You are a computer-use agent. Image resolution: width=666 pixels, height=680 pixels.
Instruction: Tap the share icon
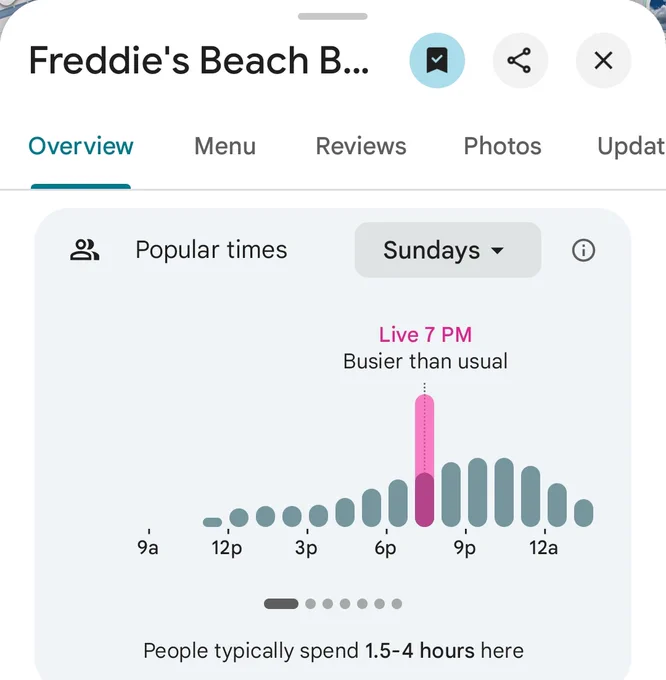(520, 60)
